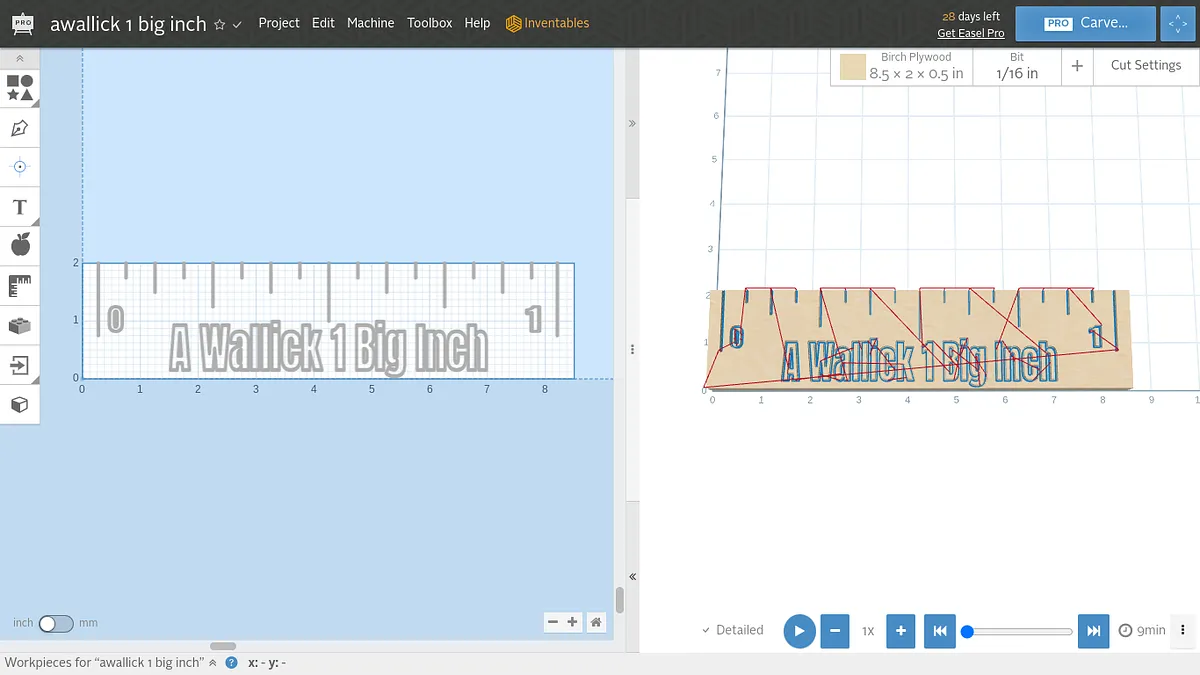1200x675 pixels.
Task: Toggle the Detailed preview option
Action: point(732,630)
